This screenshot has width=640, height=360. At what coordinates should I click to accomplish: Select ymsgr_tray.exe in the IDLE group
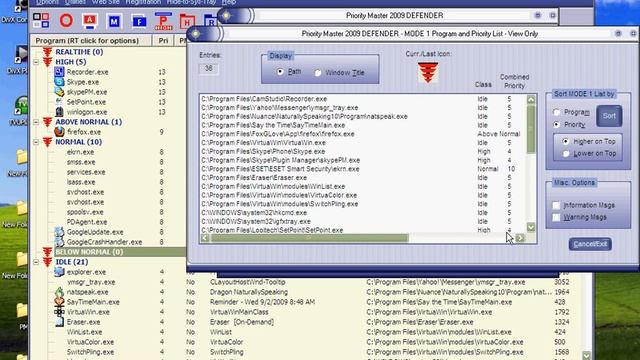pos(91,282)
